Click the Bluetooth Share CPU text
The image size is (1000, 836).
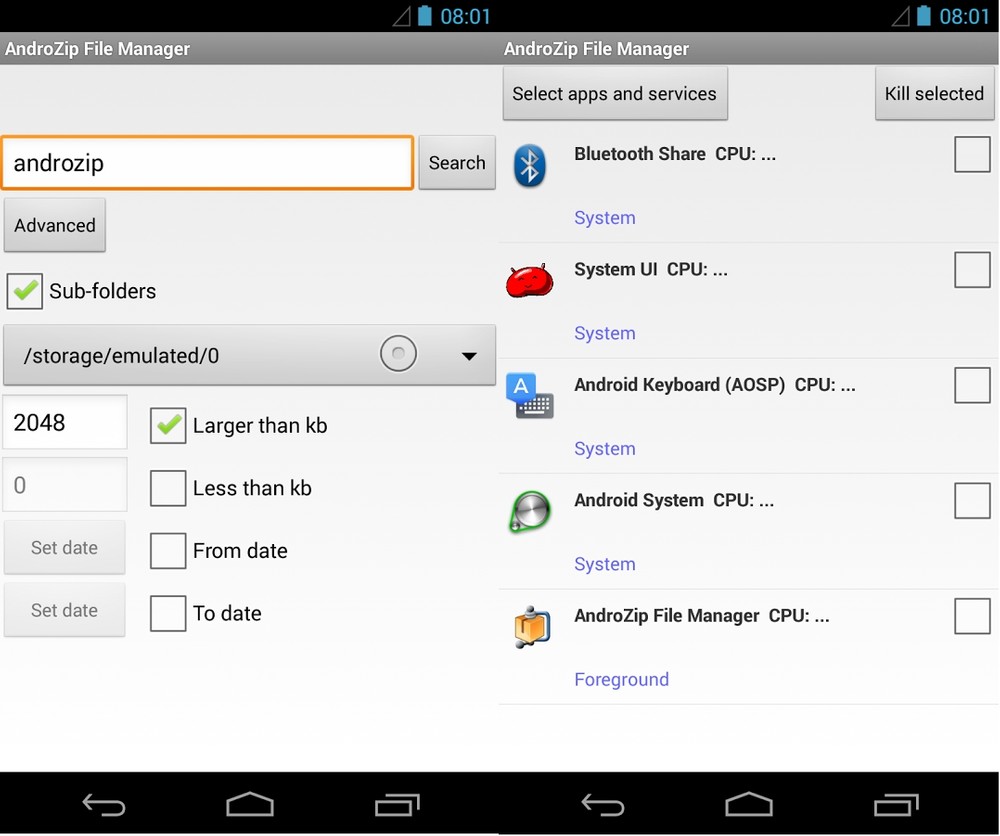pos(675,154)
